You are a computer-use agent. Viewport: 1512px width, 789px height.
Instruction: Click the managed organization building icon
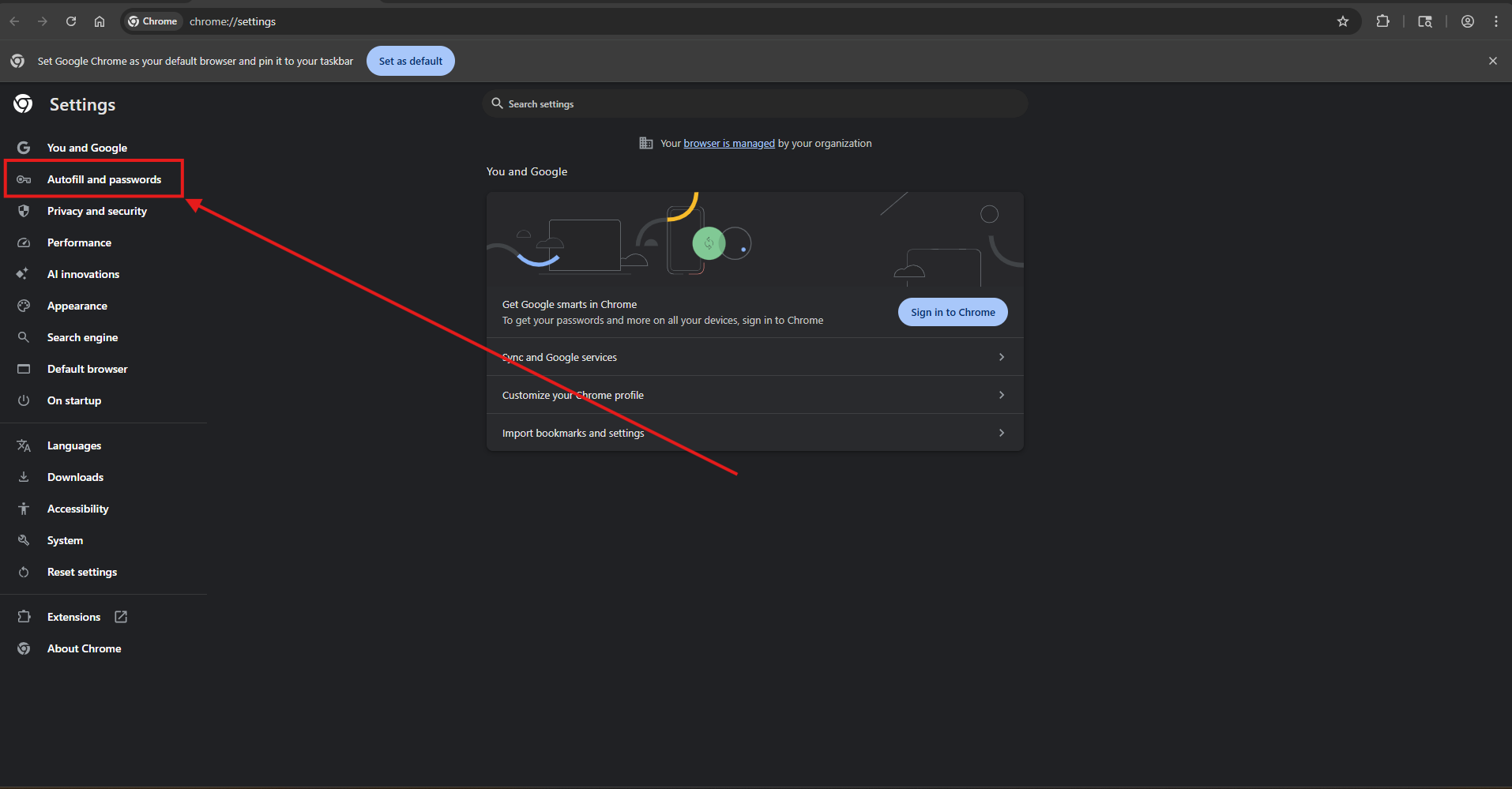[646, 143]
